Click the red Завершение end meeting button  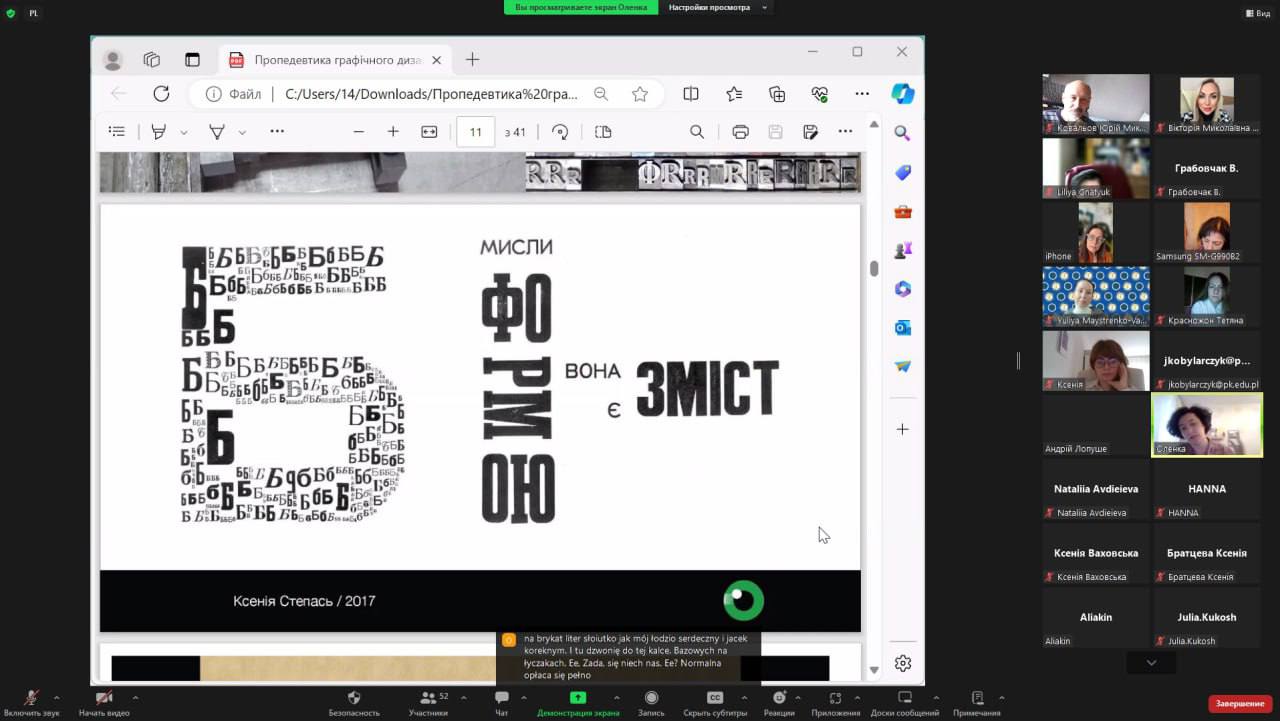1240,704
